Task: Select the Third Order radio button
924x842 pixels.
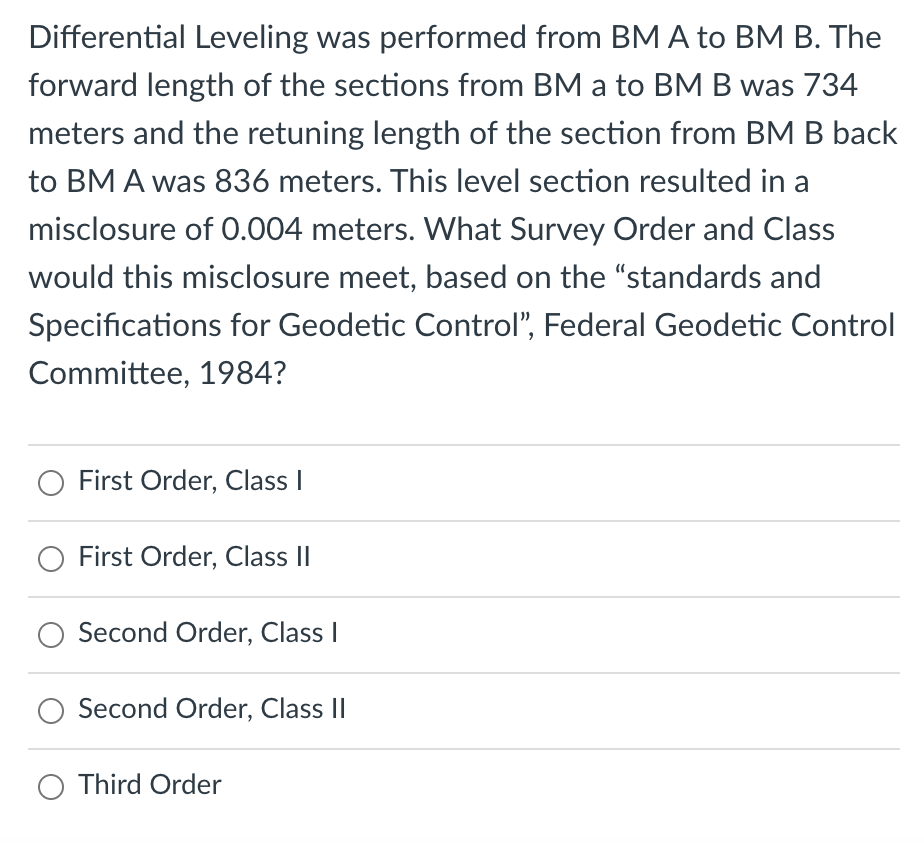Action: [x=50, y=786]
